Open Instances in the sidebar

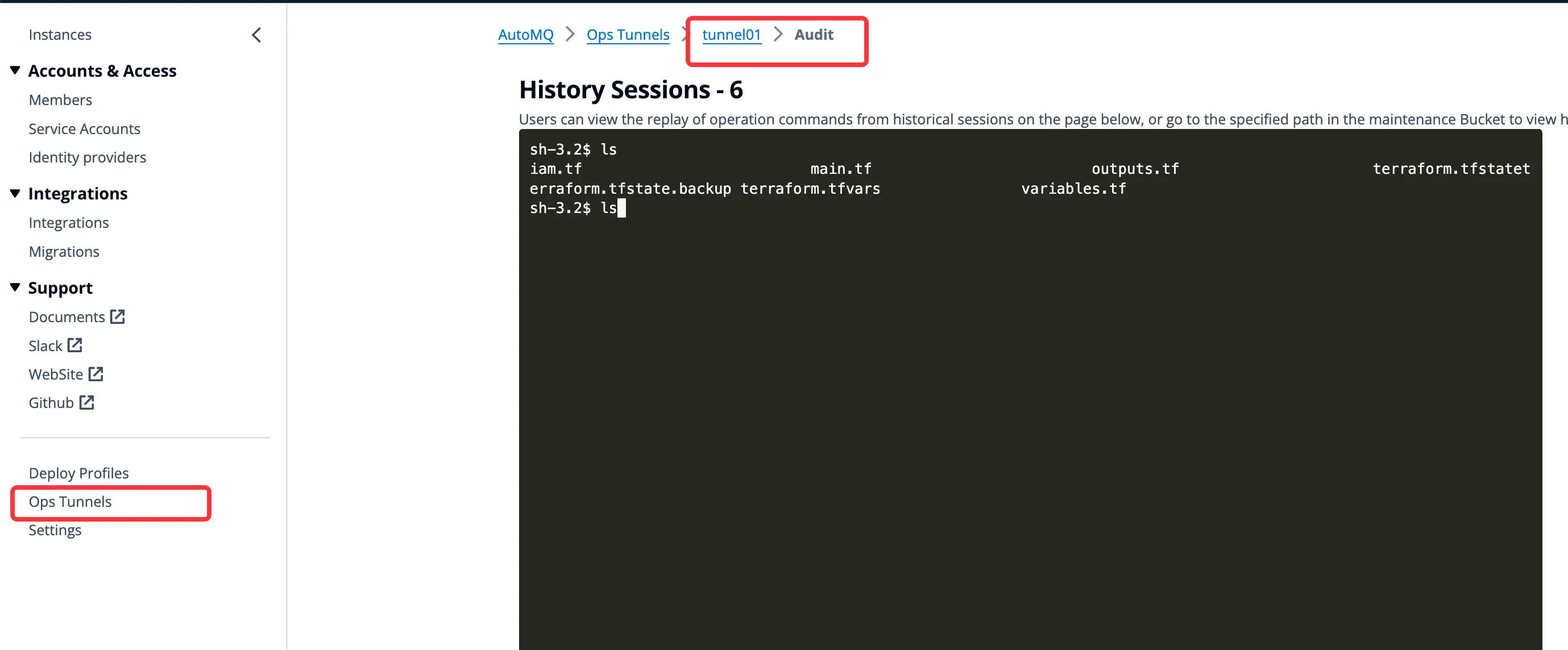click(60, 35)
